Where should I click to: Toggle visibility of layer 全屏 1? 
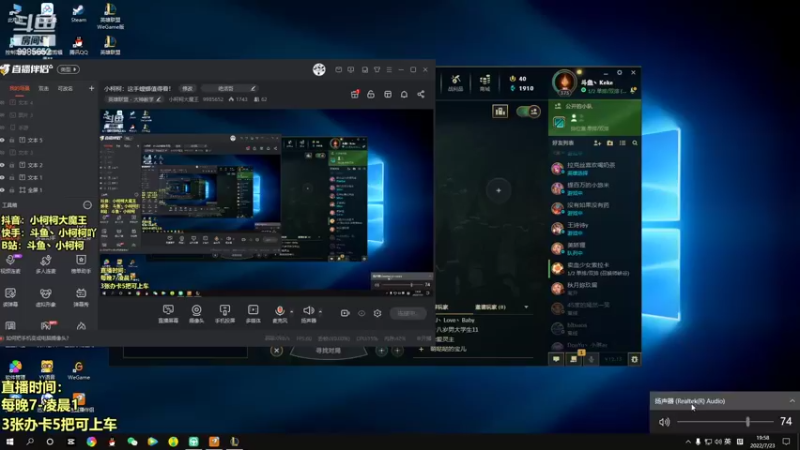point(3,190)
